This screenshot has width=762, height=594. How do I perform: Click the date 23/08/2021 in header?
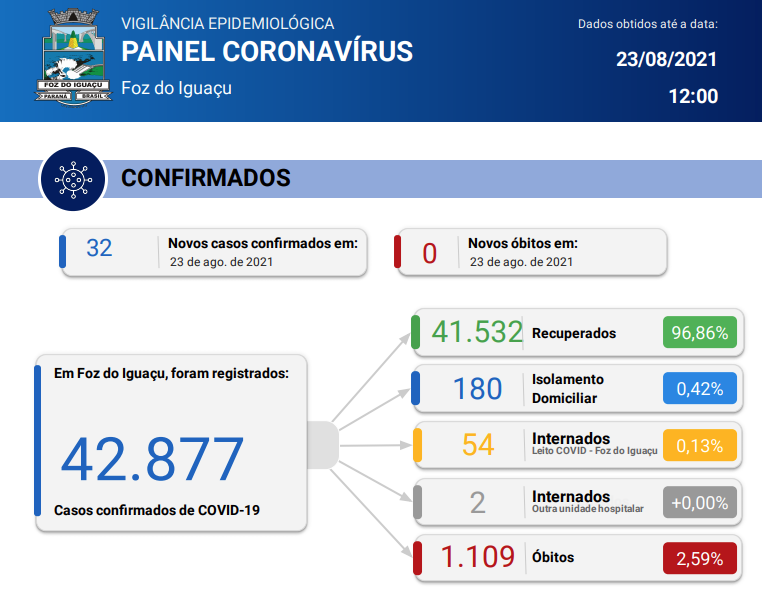[666, 59]
